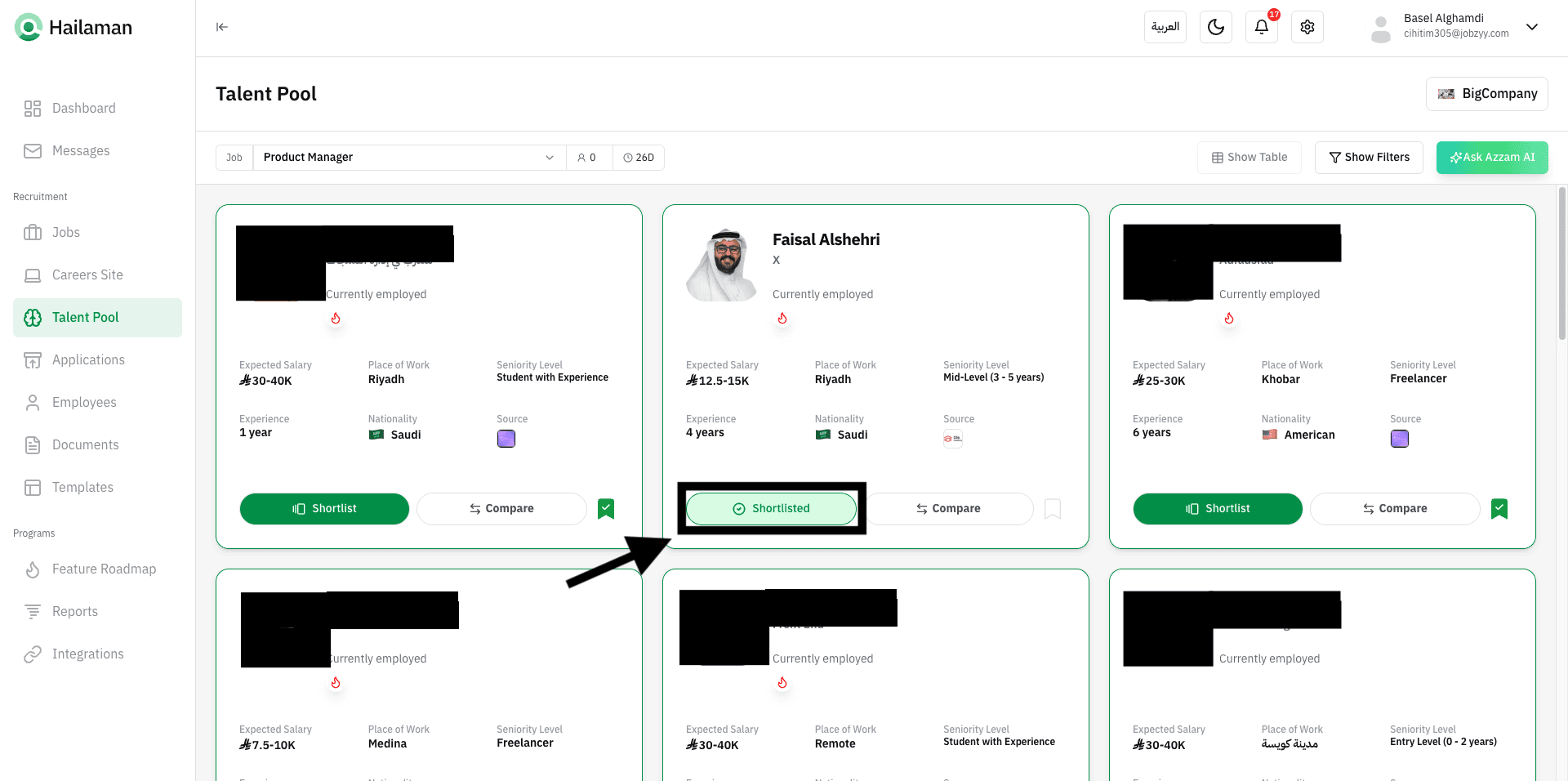Switch language to العربية
1568x781 pixels.
1165,27
